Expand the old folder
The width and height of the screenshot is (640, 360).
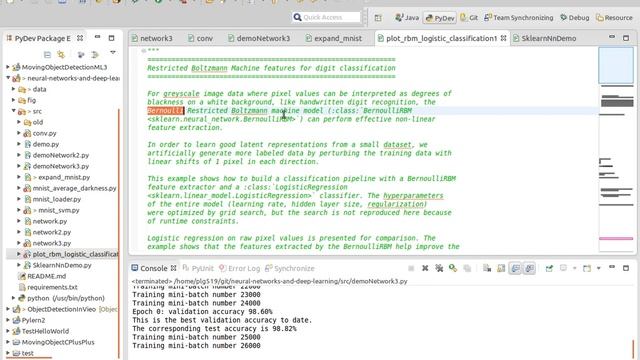pyautogui.click(x=19, y=122)
